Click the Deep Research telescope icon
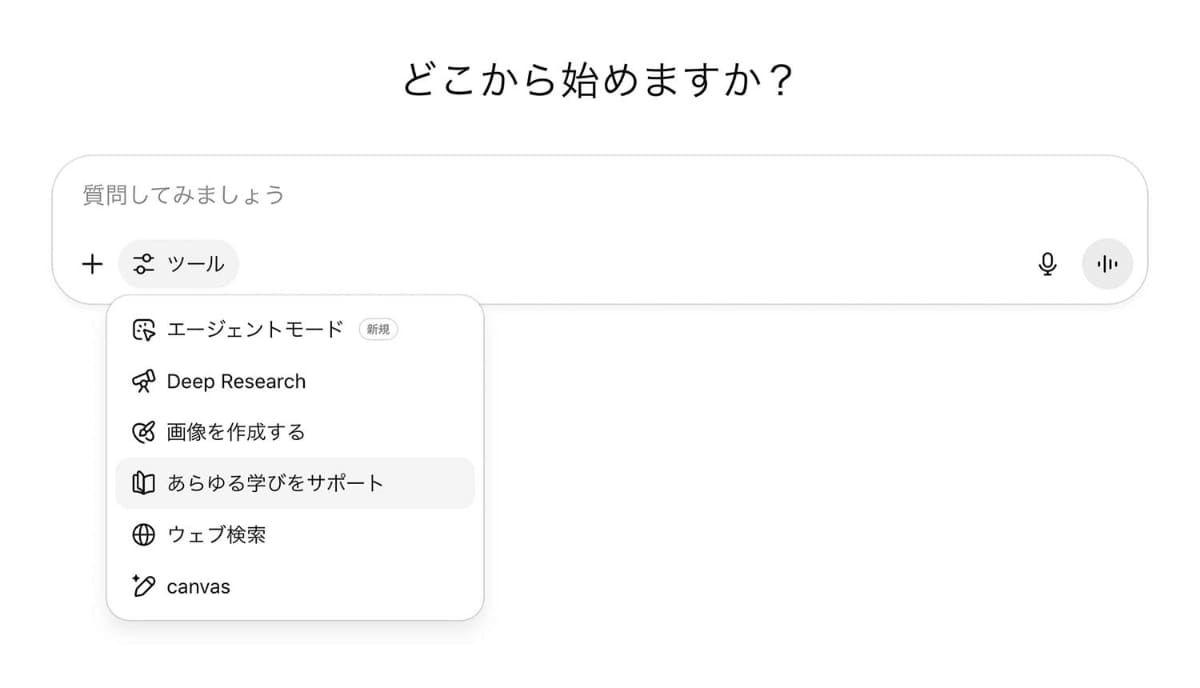This screenshot has height=688, width=1200. [143, 381]
